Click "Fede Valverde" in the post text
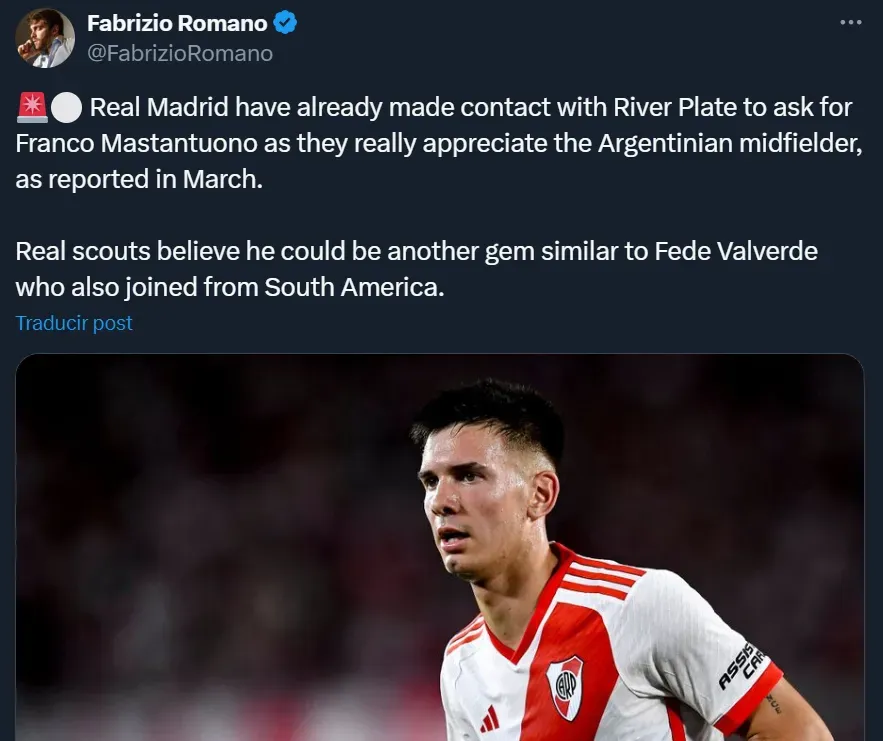 736,251
